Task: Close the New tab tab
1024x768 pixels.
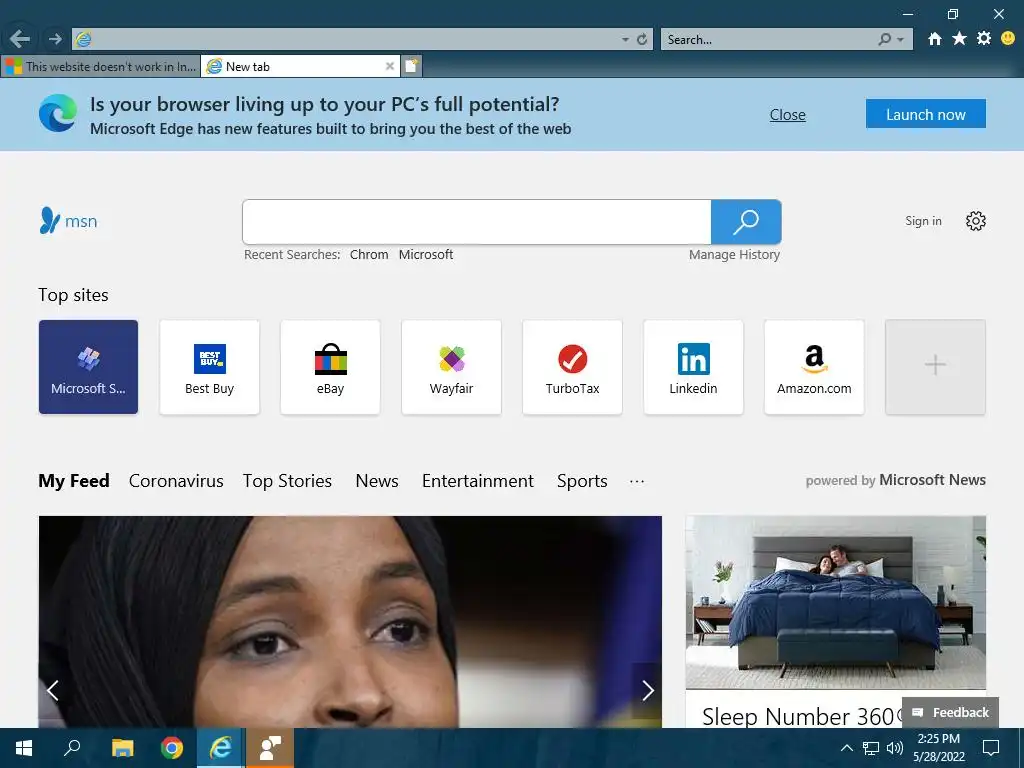Action: (390, 66)
